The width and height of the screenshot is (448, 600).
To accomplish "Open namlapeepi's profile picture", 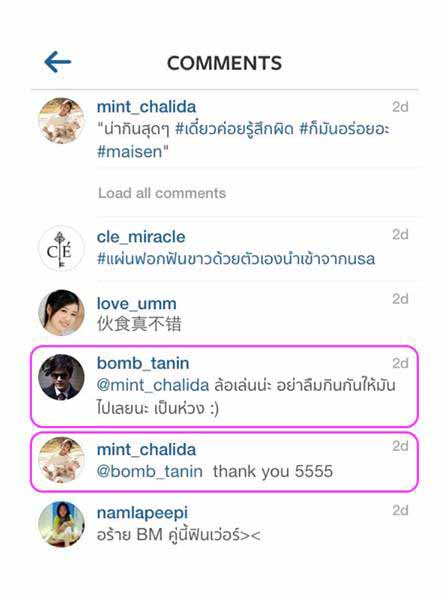I will pos(61,524).
